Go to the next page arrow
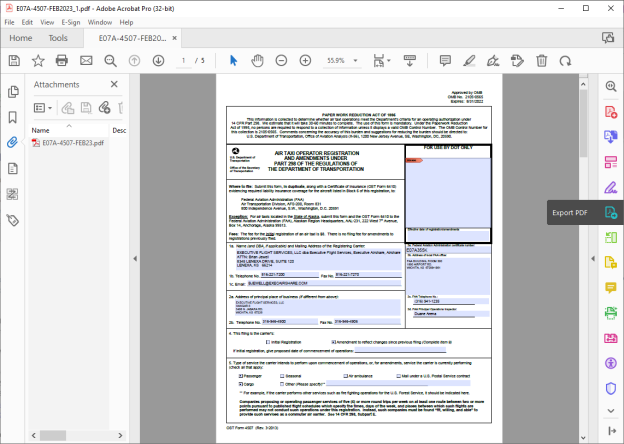 click(158, 60)
